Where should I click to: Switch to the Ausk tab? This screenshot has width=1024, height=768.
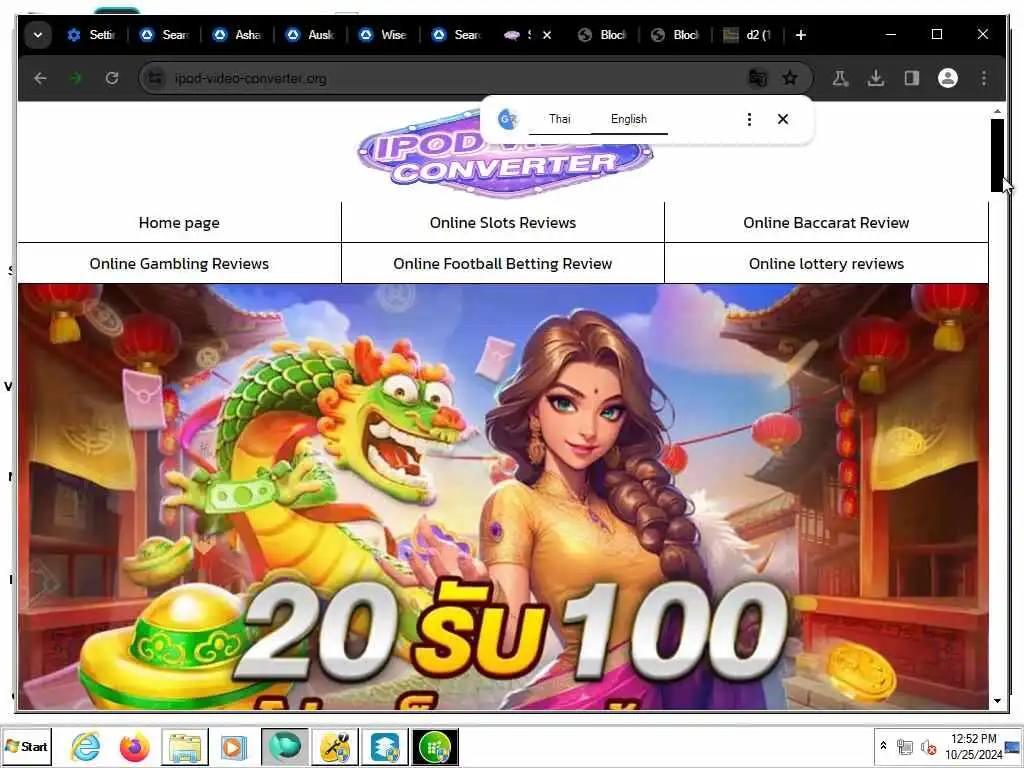312,35
